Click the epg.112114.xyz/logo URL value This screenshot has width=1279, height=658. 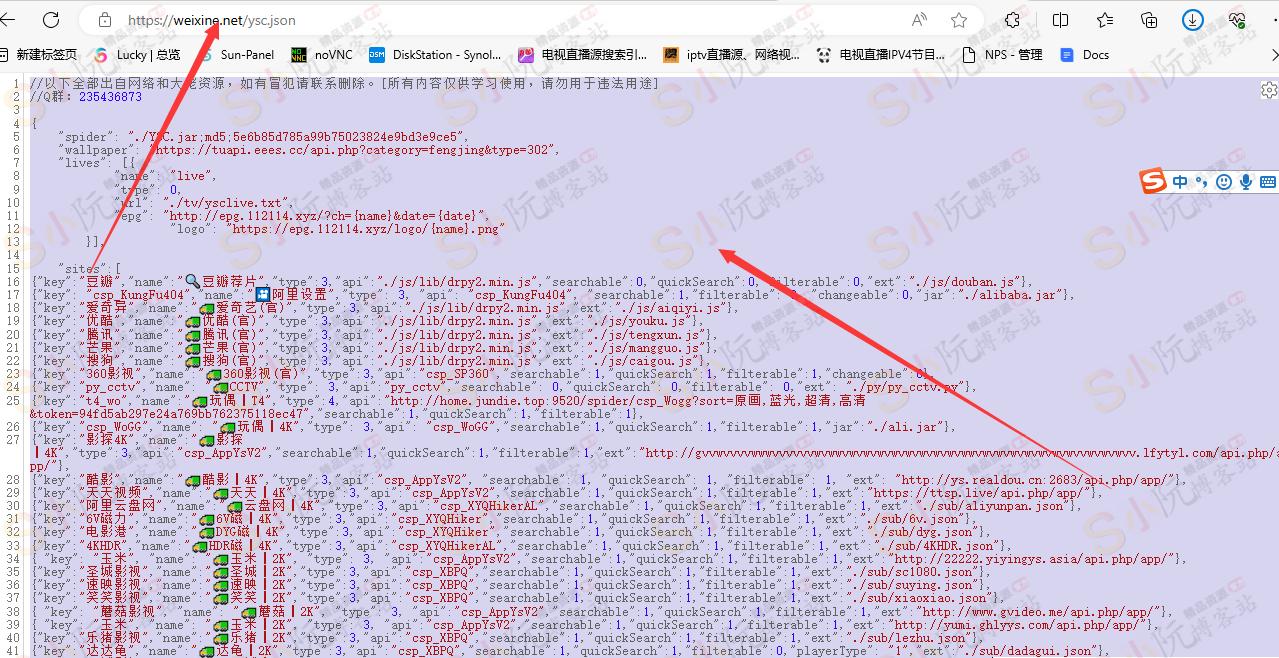pos(367,228)
